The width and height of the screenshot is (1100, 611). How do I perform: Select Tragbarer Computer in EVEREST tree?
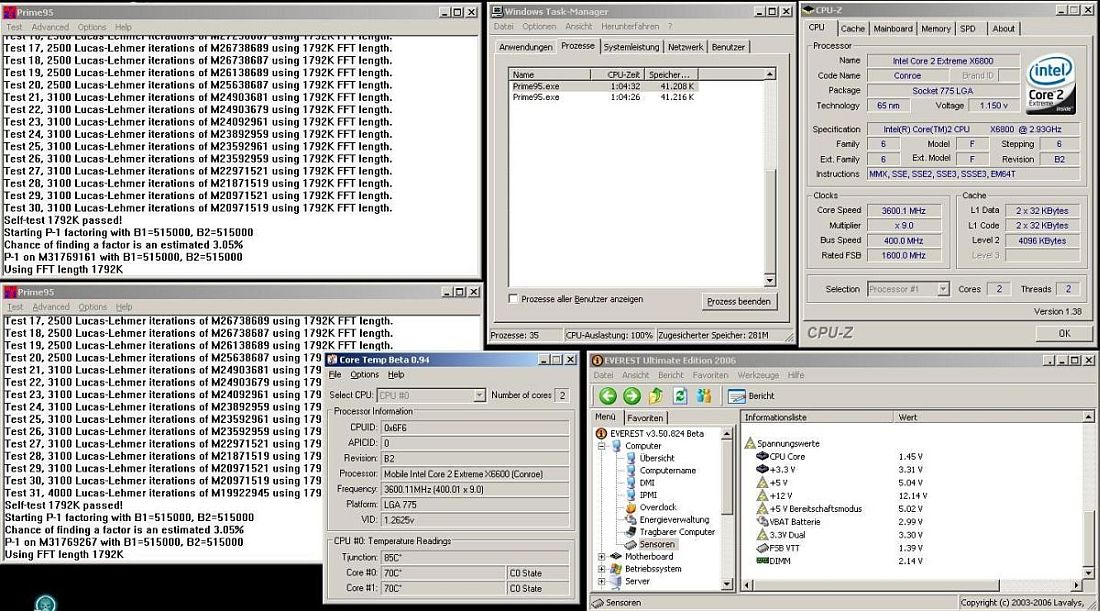point(677,532)
